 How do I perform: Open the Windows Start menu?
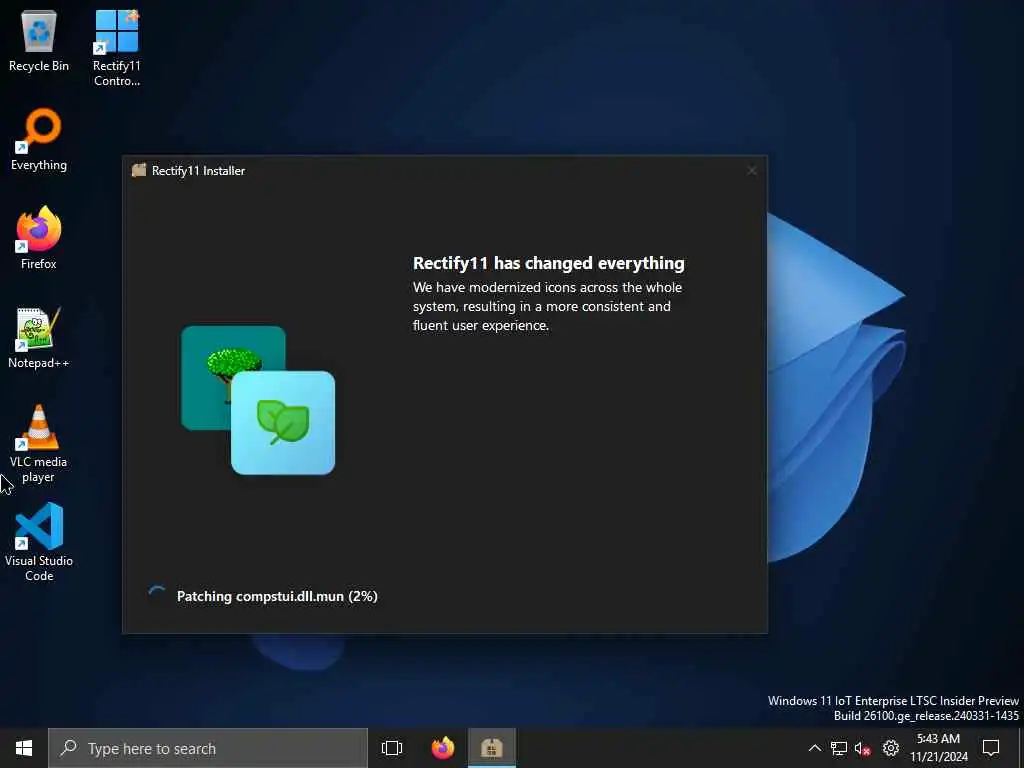click(24, 748)
